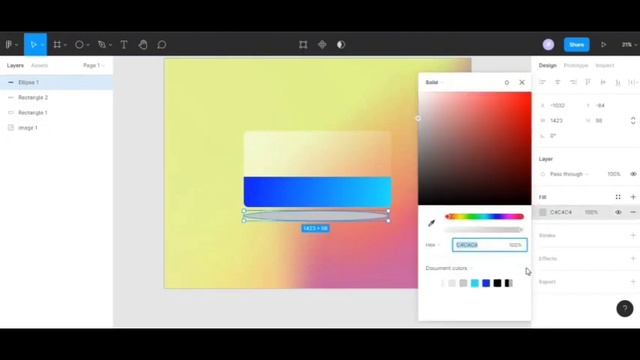Click the Align vertical centers icon
This screenshot has width=640, height=360.
(x=603, y=82)
